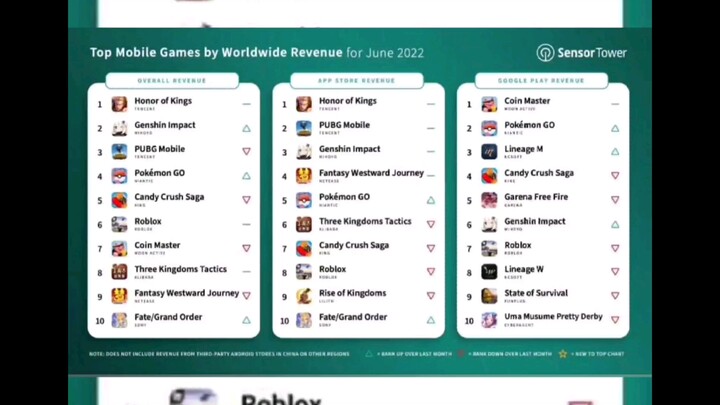Click 'State of Survival' game name

(x=536, y=293)
